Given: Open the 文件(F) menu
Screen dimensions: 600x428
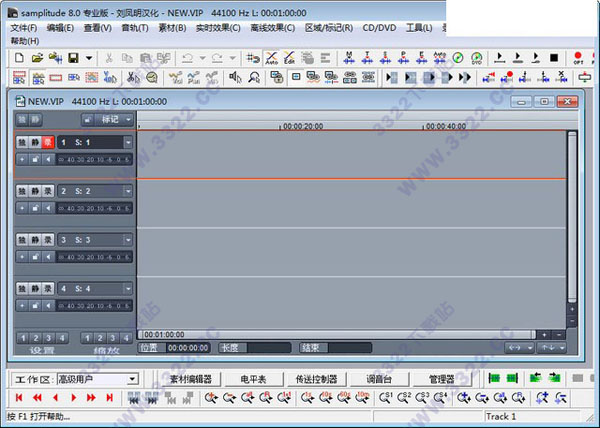Looking at the screenshot, I should point(24,28).
